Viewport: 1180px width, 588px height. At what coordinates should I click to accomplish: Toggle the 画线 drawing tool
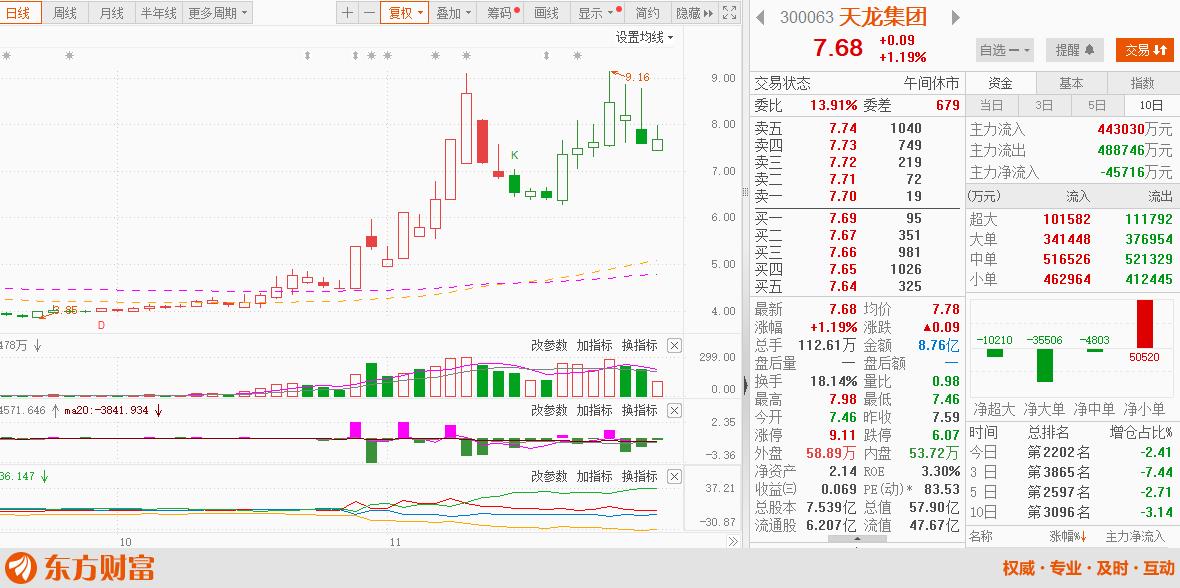pos(546,13)
